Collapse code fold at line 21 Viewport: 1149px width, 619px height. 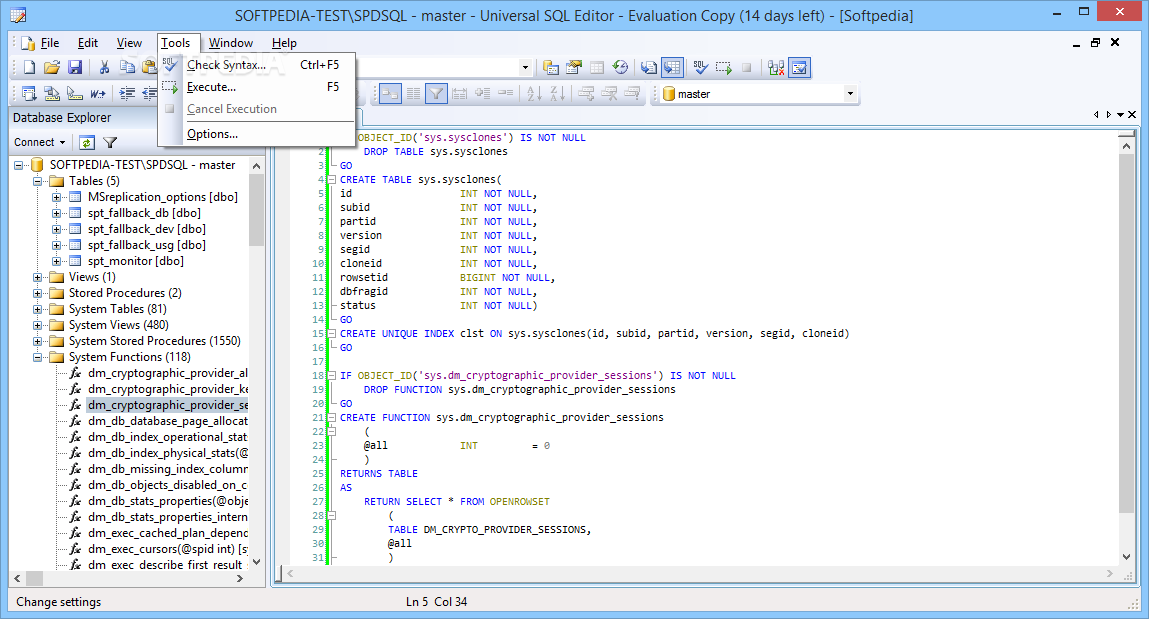(x=332, y=418)
